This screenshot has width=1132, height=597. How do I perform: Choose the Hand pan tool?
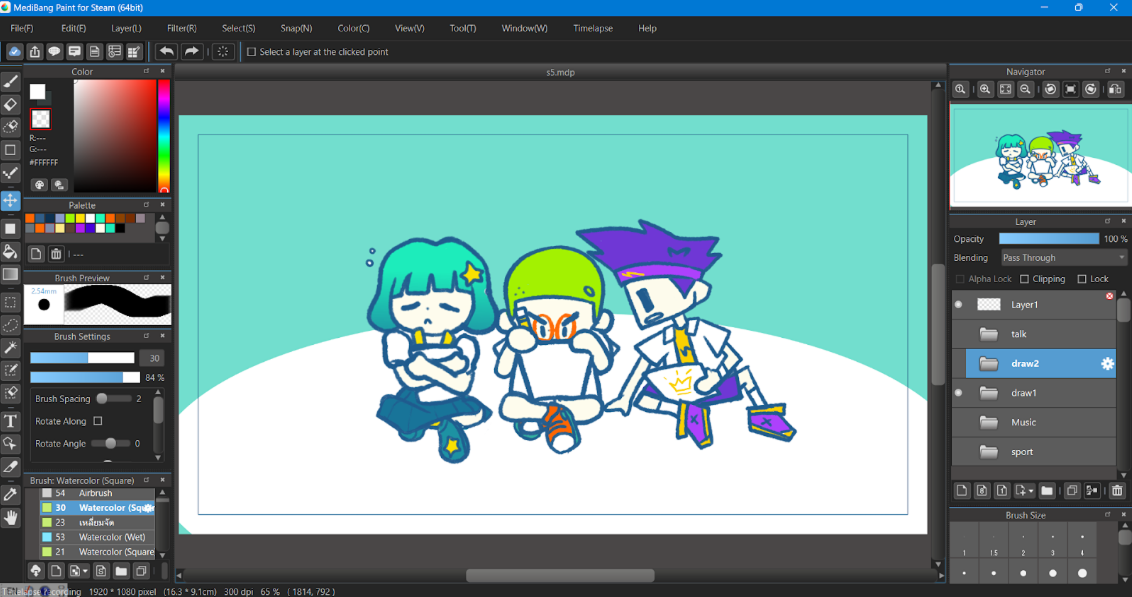click(x=11, y=517)
